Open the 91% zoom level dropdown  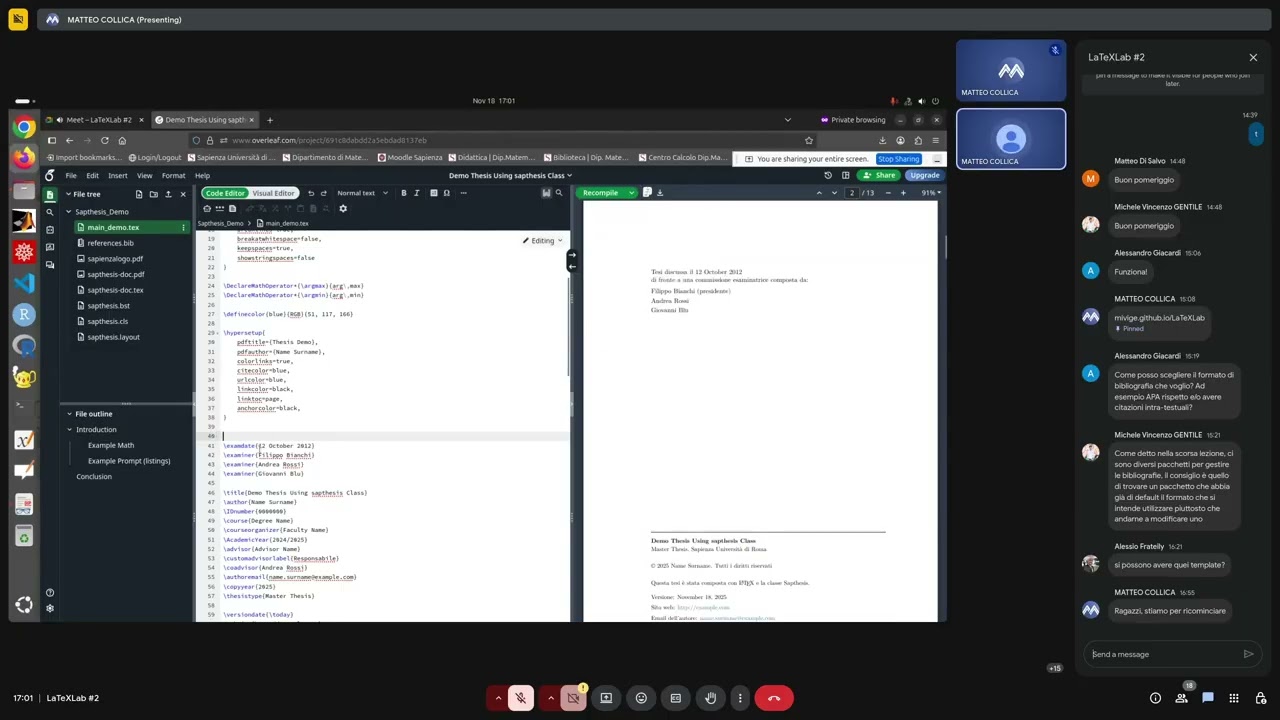pos(931,193)
